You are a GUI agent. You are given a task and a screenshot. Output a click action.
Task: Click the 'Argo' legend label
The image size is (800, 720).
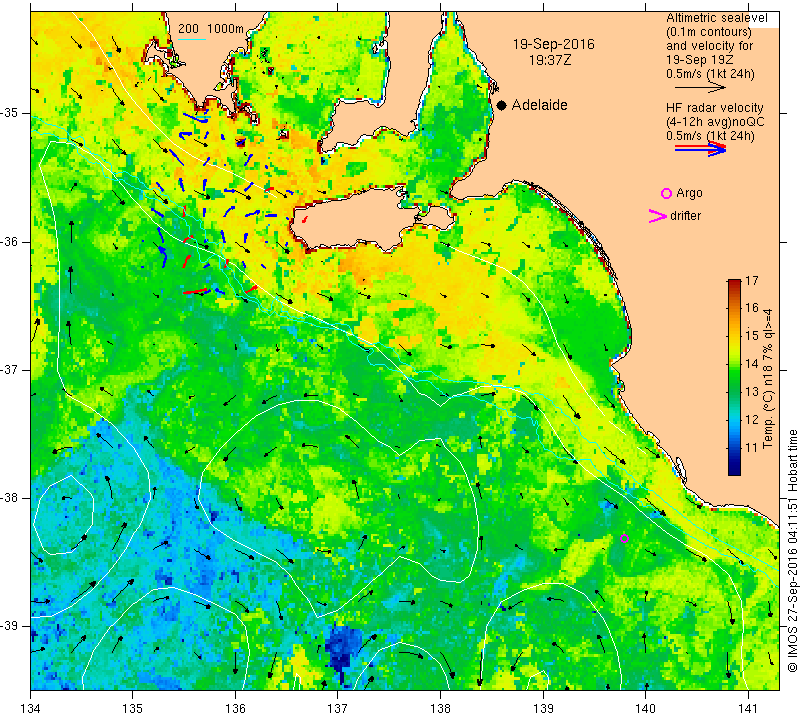(689, 193)
